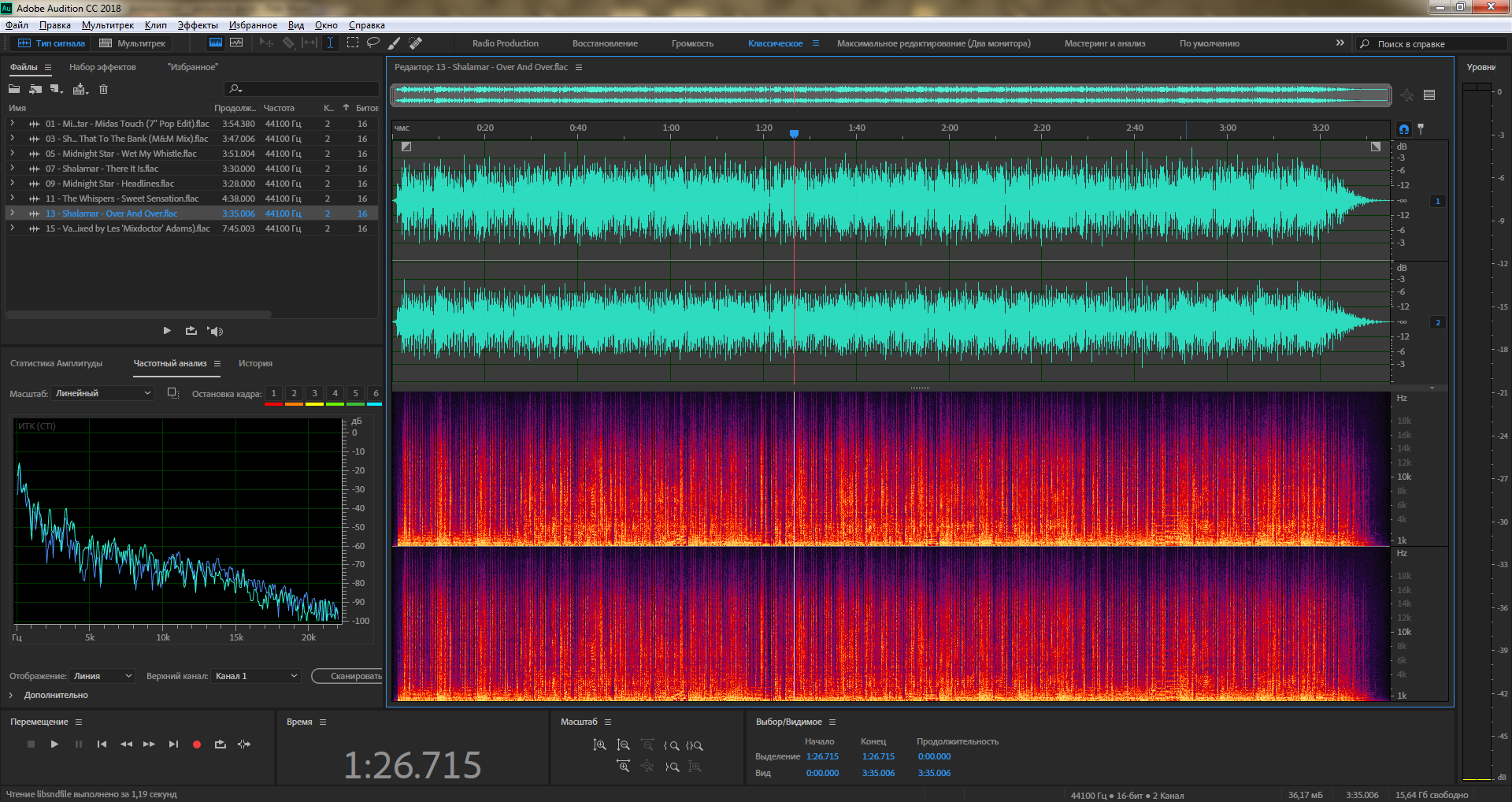Click the copy frequency data icon
The image size is (1512, 802).
pos(172,393)
